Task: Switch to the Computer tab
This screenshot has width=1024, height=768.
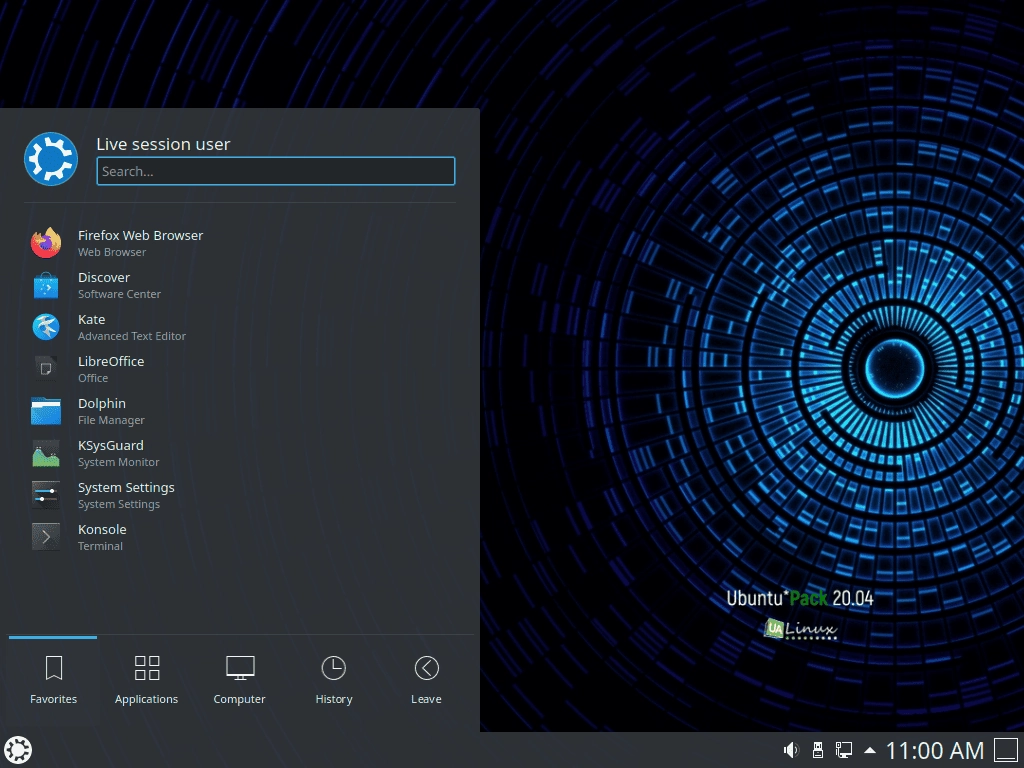Action: click(240, 680)
